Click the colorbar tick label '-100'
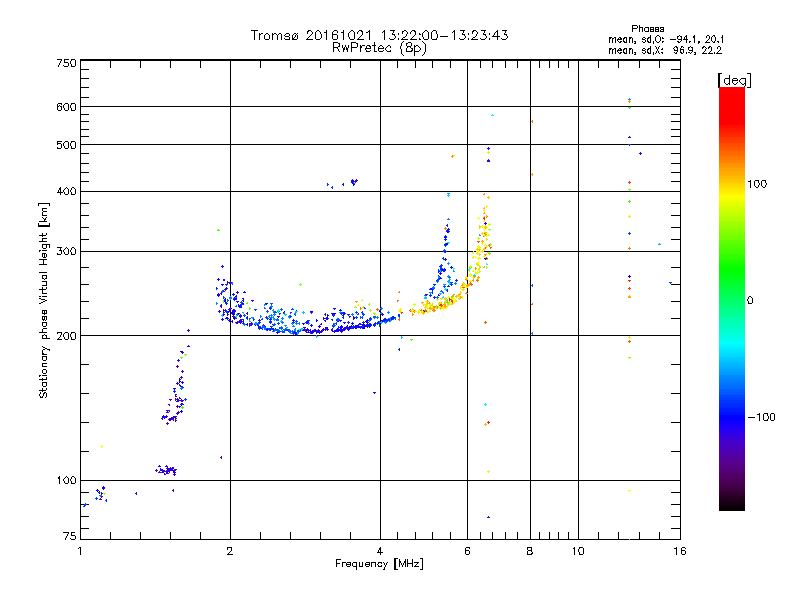The width and height of the screenshot is (800, 600). pyautogui.click(x=761, y=417)
